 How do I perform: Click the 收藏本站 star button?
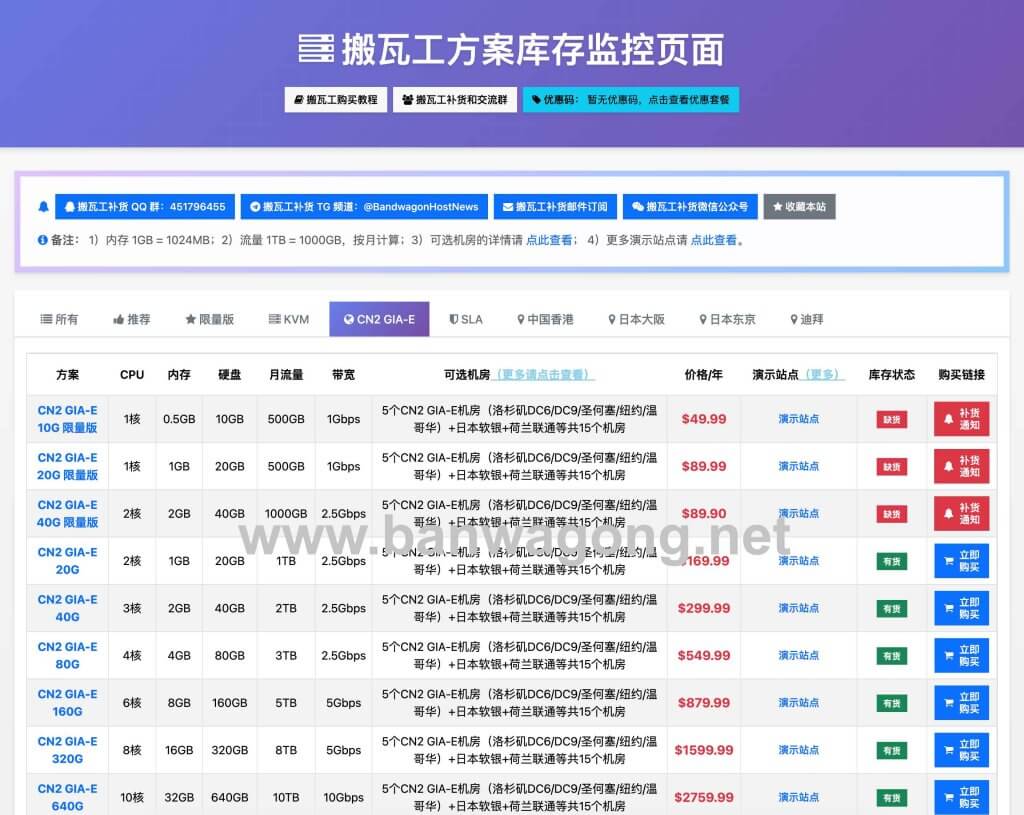click(x=799, y=207)
